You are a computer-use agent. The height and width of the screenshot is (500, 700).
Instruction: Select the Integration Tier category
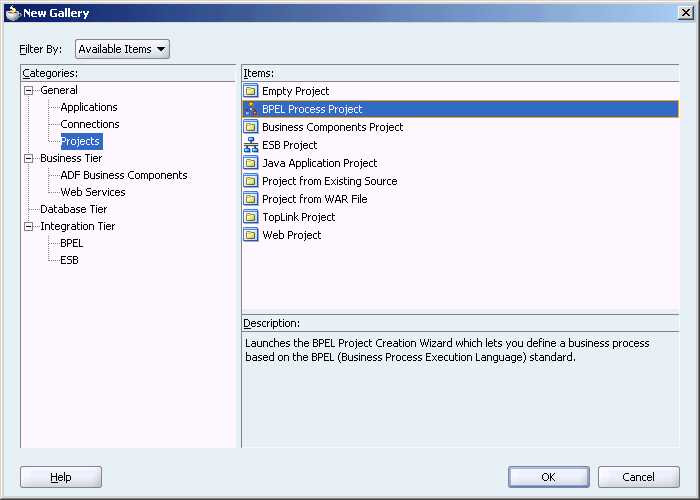coord(77,226)
